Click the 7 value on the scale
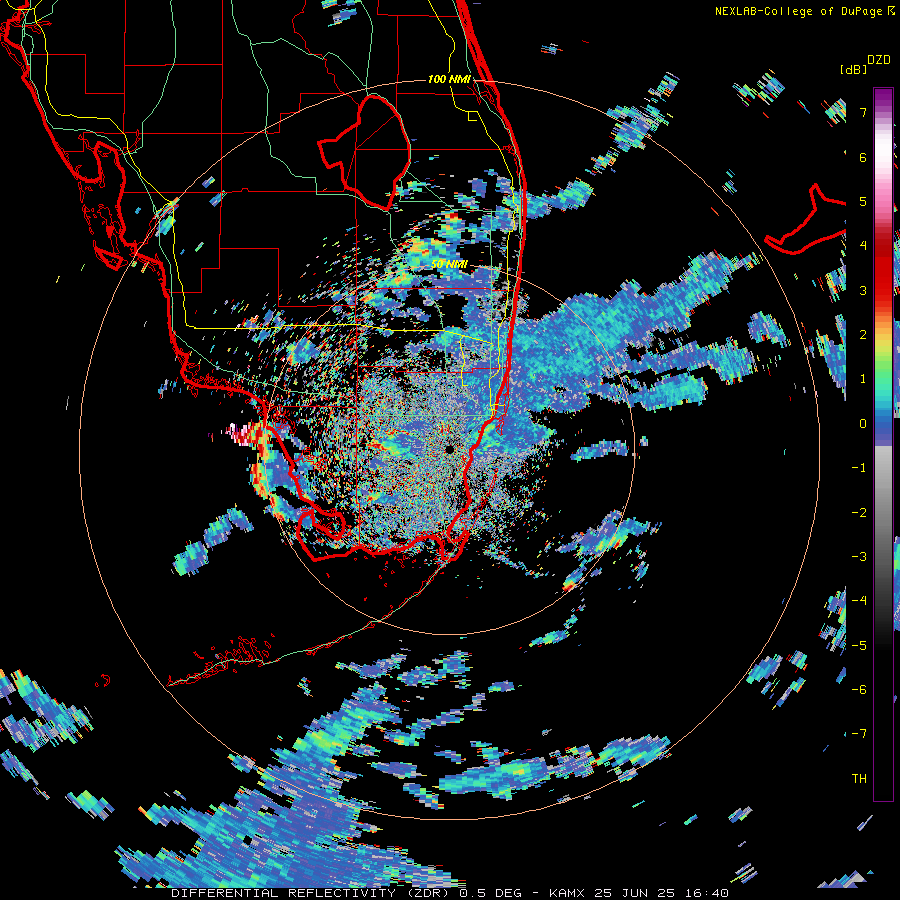900x900 pixels. tap(863, 112)
